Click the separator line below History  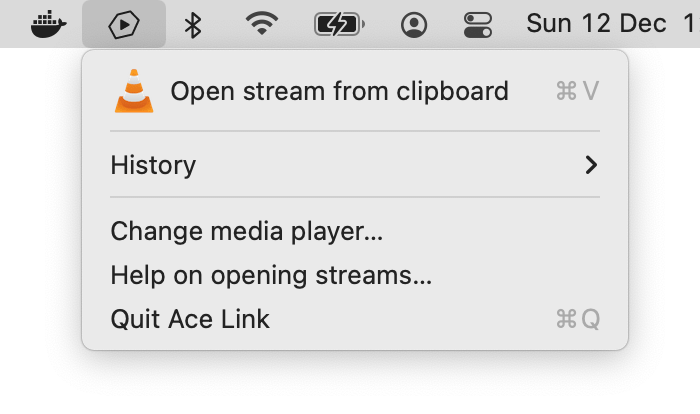coord(355,198)
